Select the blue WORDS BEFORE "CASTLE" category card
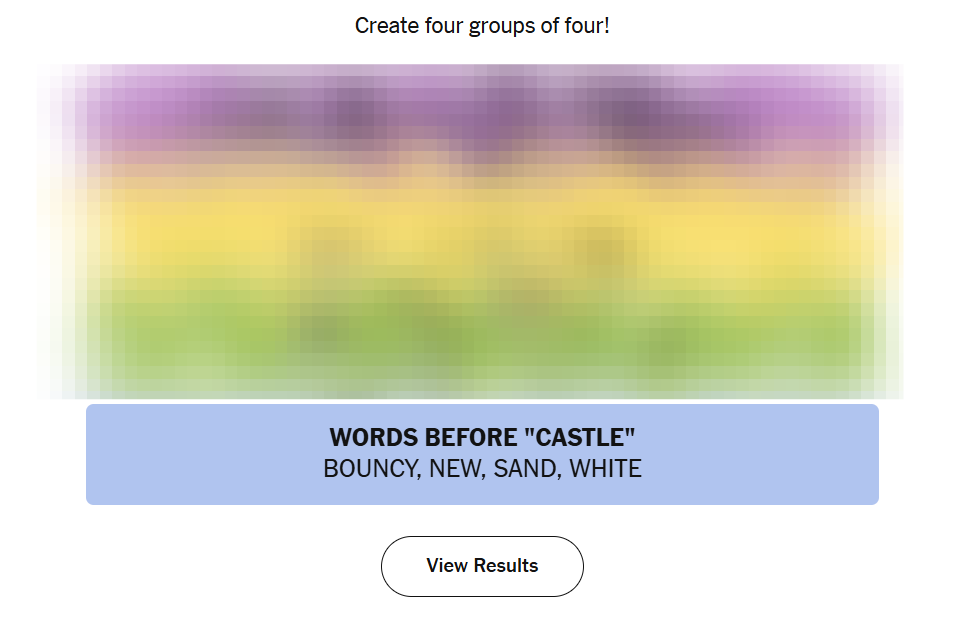 click(x=482, y=454)
